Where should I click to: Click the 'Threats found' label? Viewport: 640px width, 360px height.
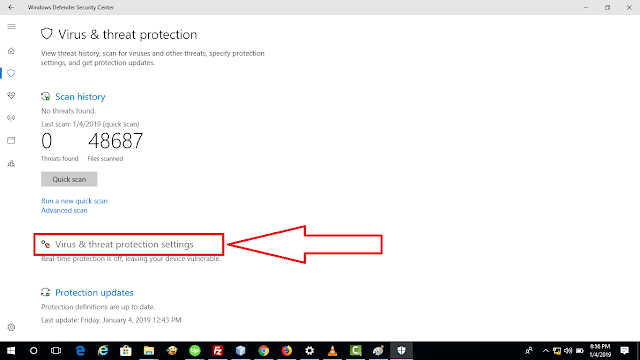coord(60,159)
